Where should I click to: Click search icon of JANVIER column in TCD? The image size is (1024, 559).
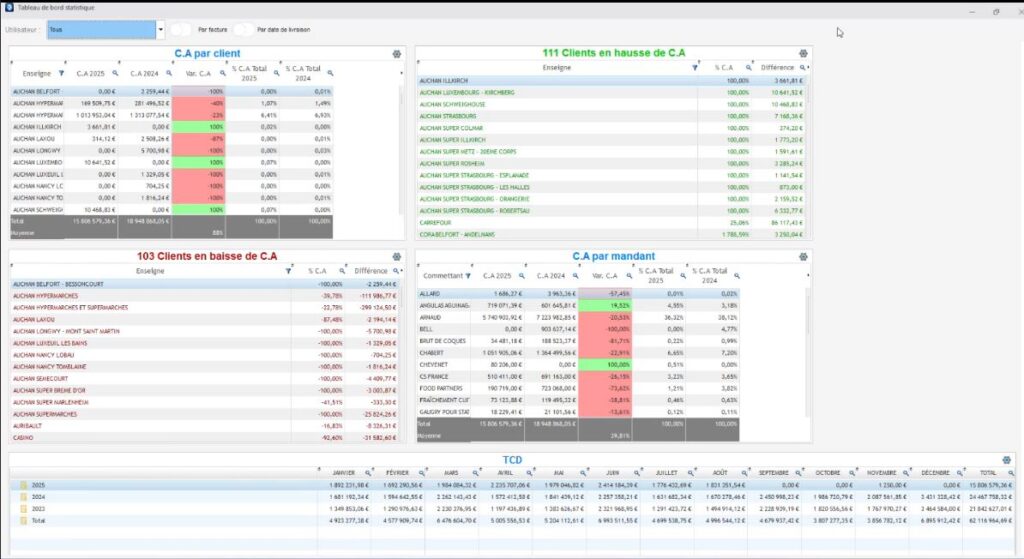pyautogui.click(x=368, y=473)
